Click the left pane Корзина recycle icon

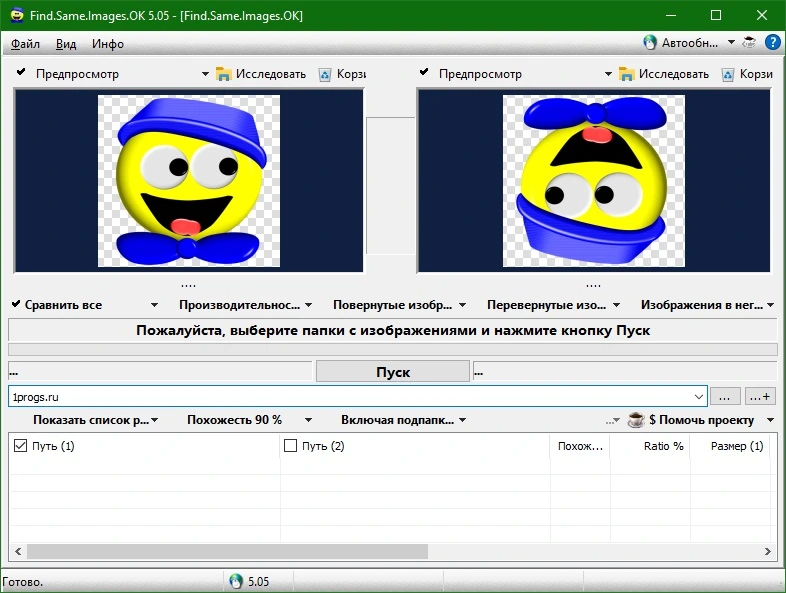point(325,75)
